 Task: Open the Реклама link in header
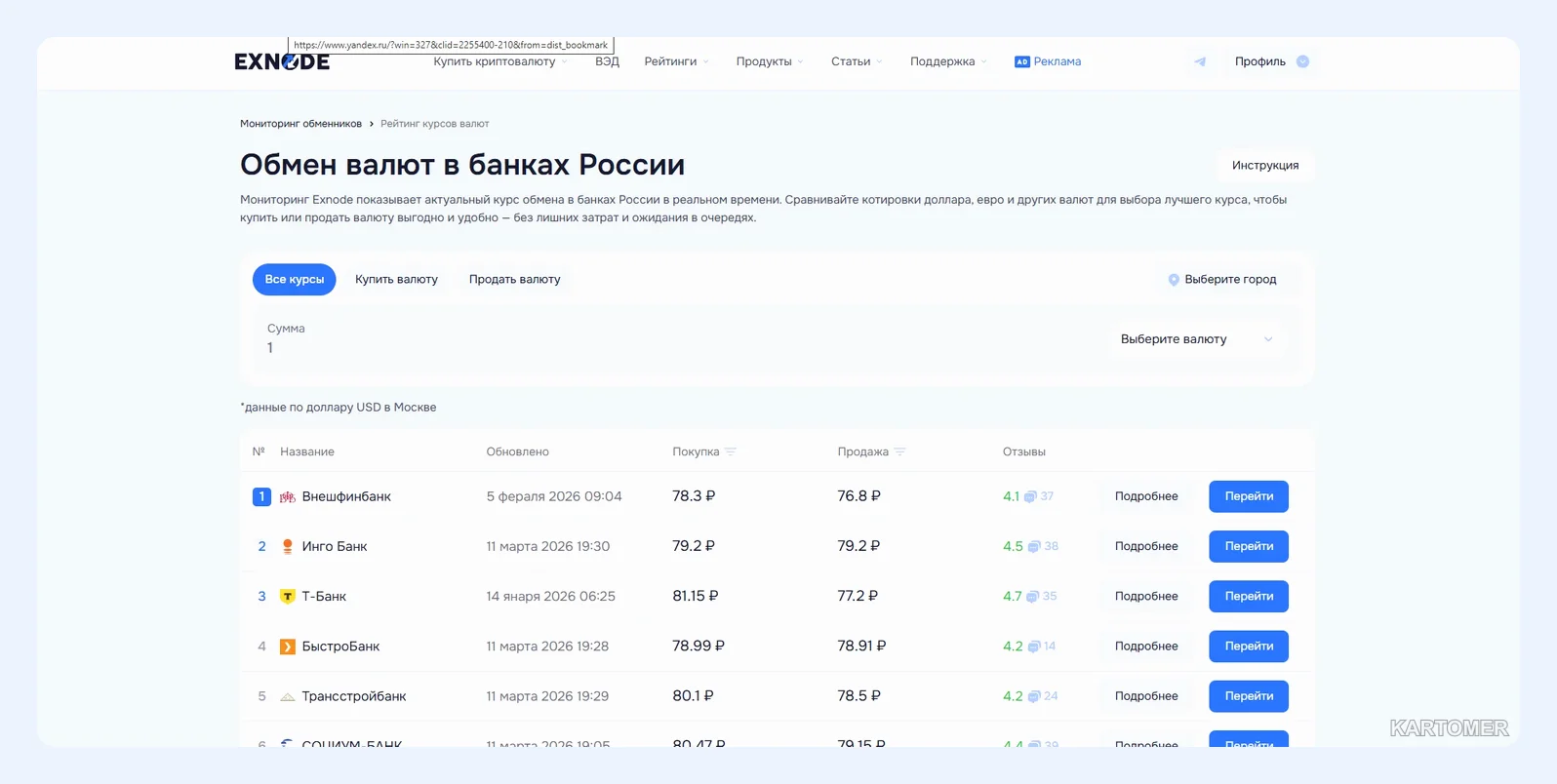tap(1058, 61)
